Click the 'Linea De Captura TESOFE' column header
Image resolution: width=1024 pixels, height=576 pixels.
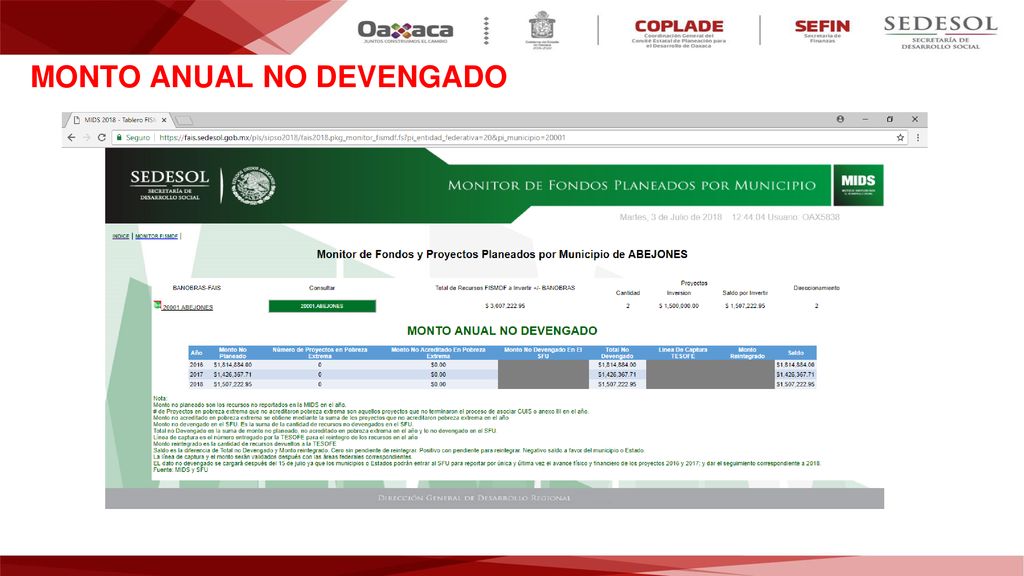pyautogui.click(x=682, y=353)
